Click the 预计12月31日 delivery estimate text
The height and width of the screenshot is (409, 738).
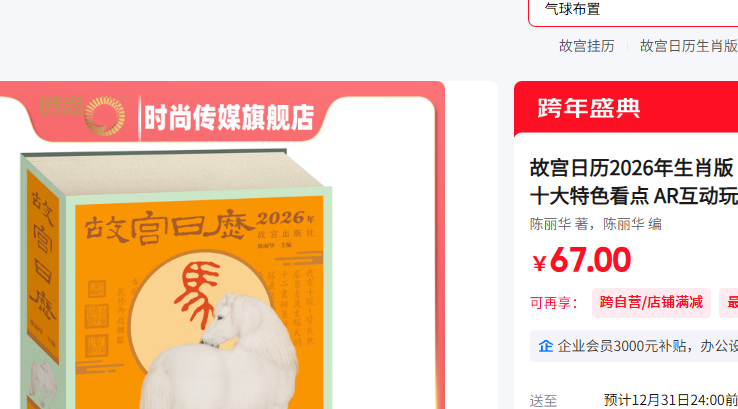tap(671, 401)
